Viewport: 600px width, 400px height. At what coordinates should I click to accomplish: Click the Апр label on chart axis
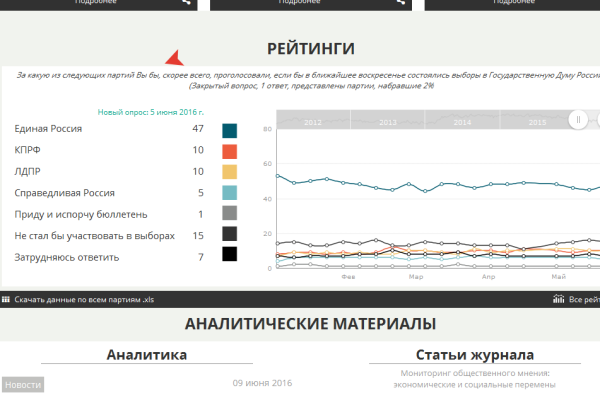488,277
